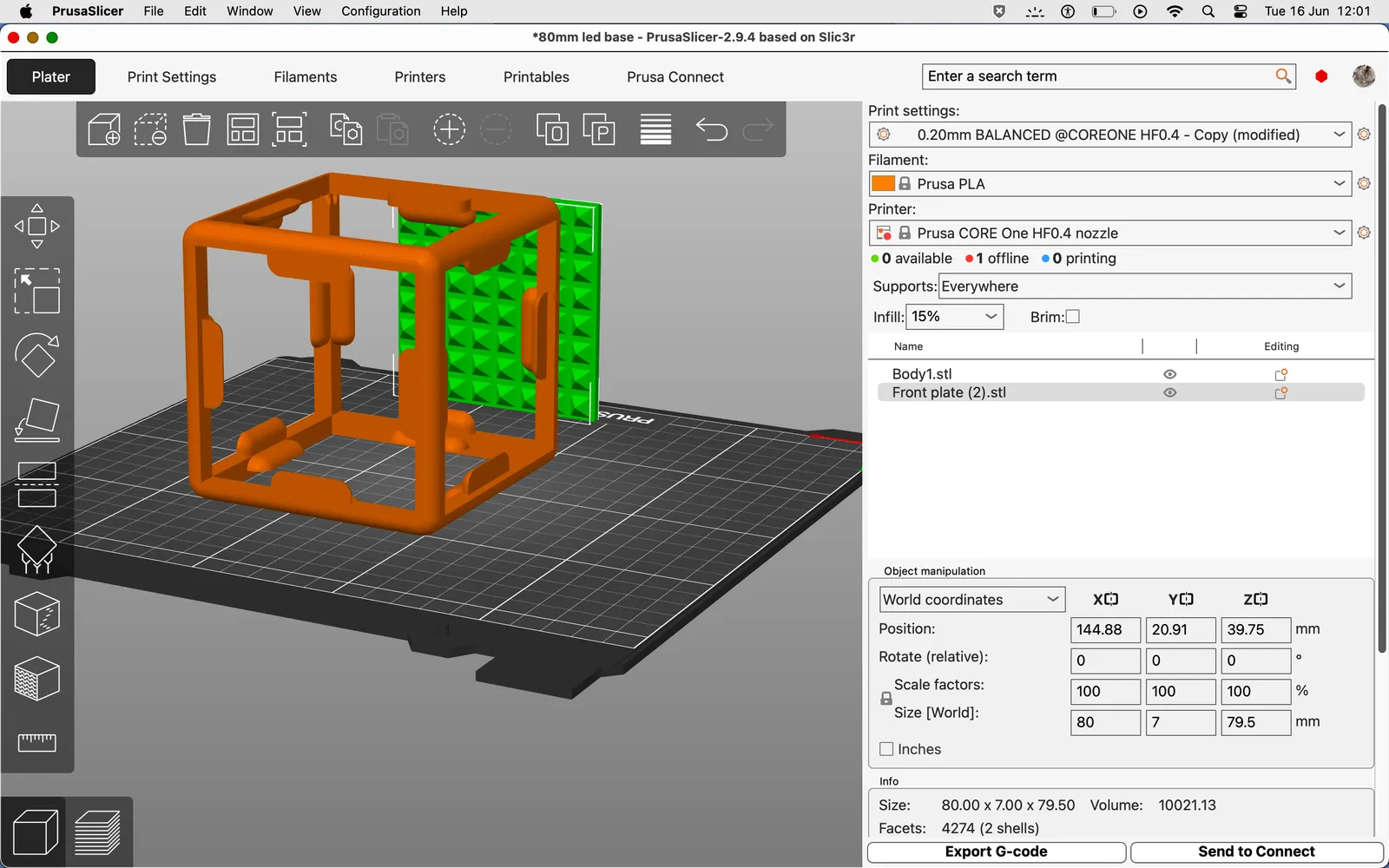Image resolution: width=1389 pixels, height=868 pixels.
Task: Click the Delete selected object icon
Action: tap(150, 130)
